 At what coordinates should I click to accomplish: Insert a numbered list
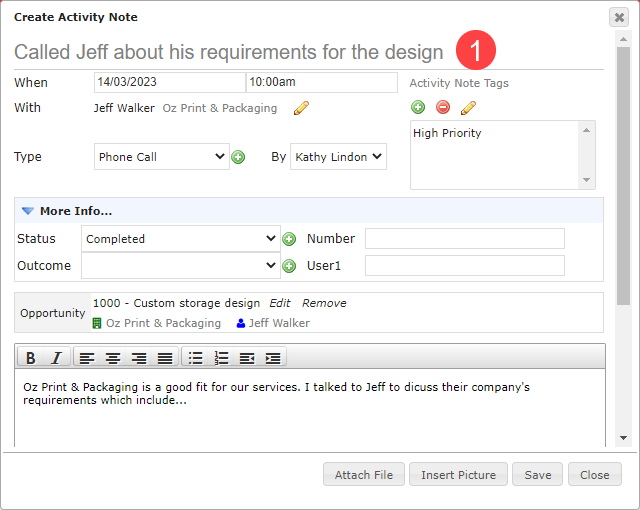[221, 358]
